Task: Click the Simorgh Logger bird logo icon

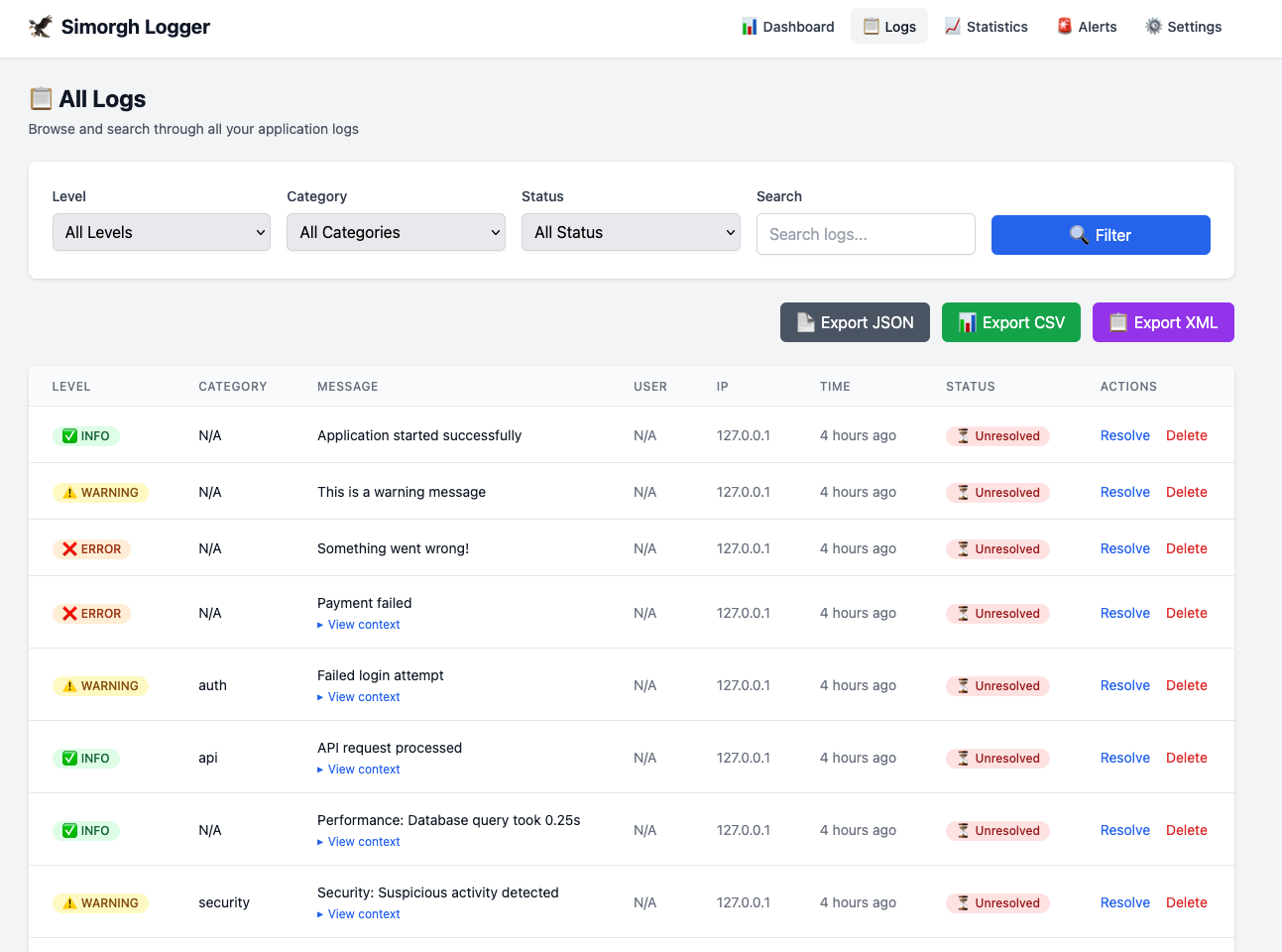Action: pyautogui.click(x=41, y=27)
